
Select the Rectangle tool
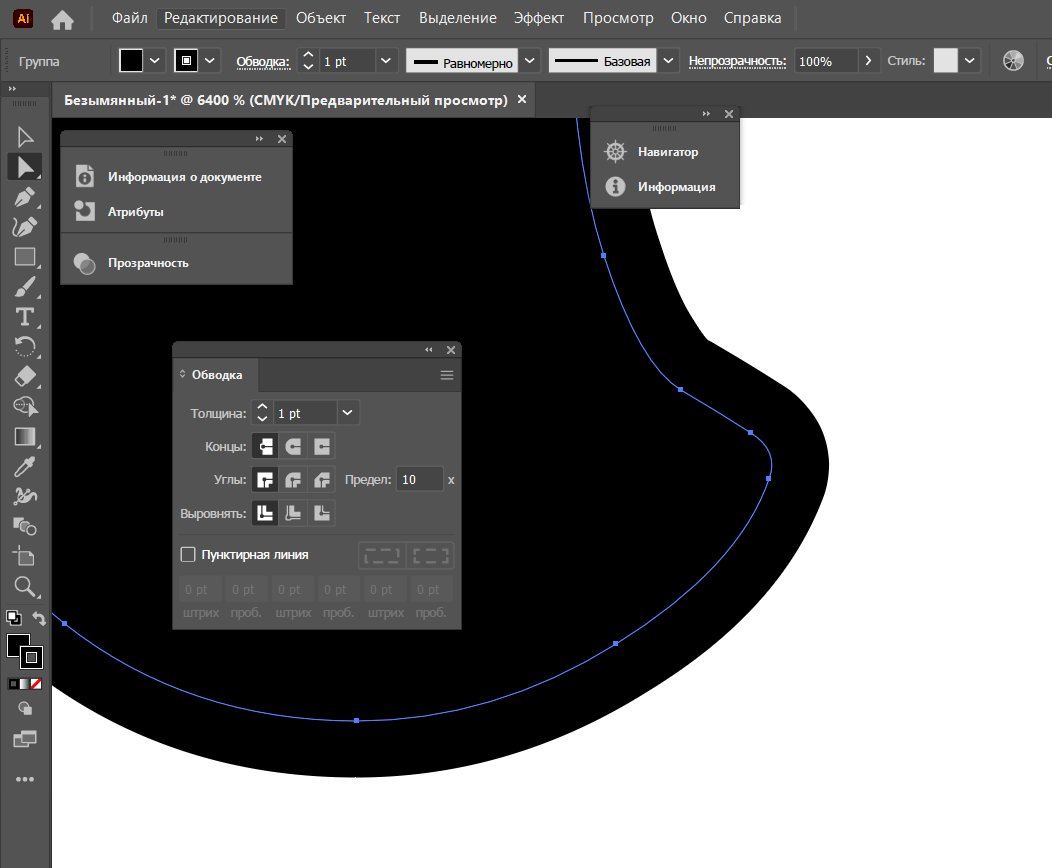click(x=24, y=257)
